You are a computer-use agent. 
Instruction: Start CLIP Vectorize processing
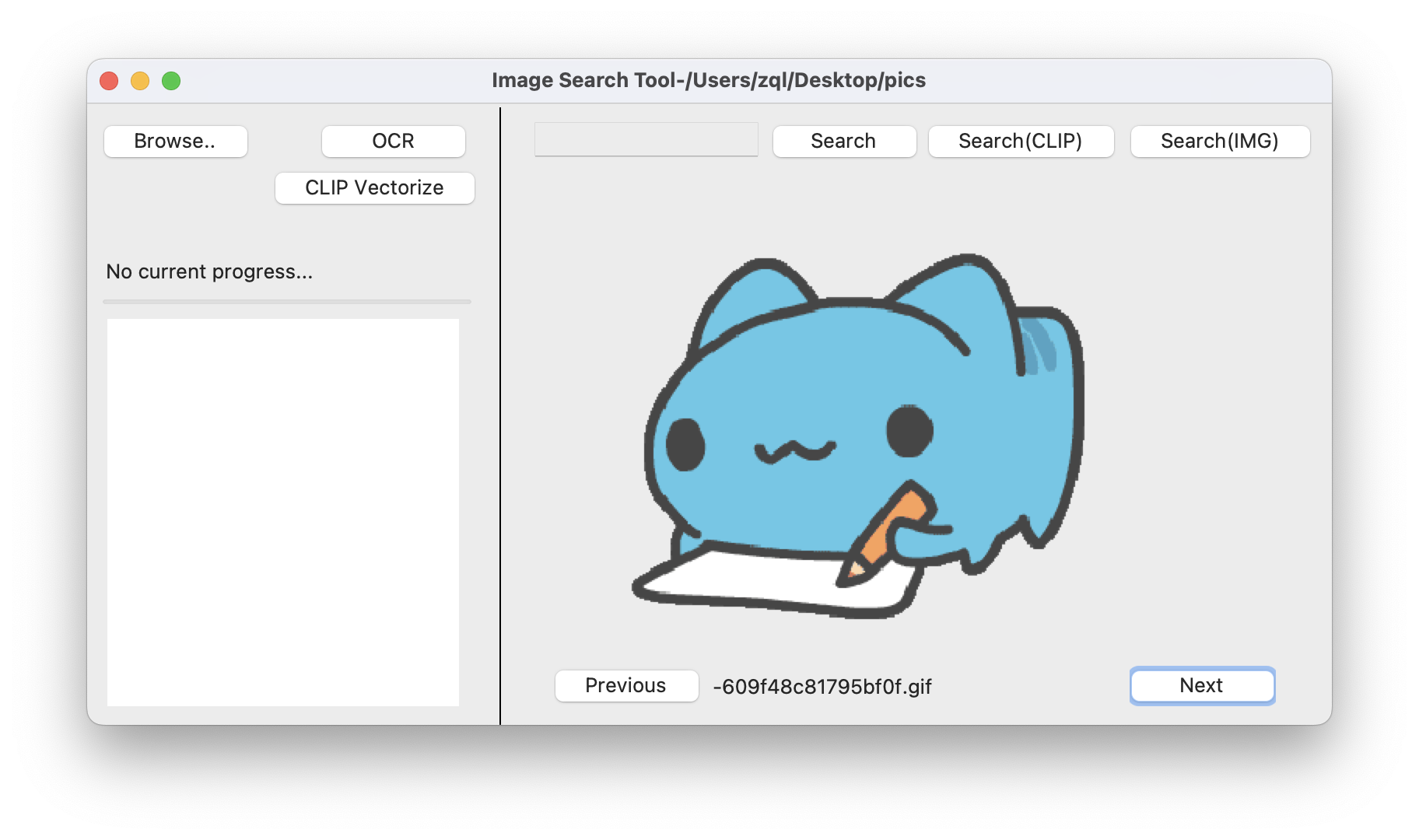click(x=374, y=187)
